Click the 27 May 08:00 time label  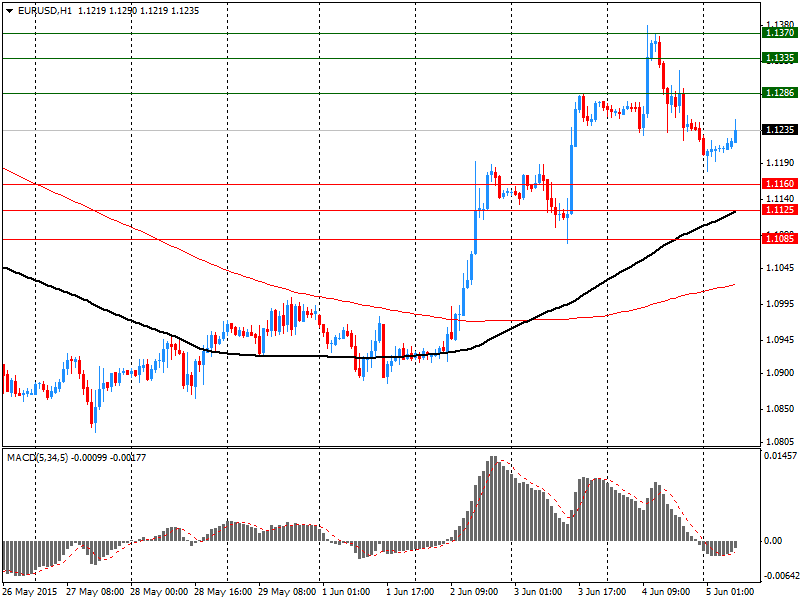click(95, 592)
